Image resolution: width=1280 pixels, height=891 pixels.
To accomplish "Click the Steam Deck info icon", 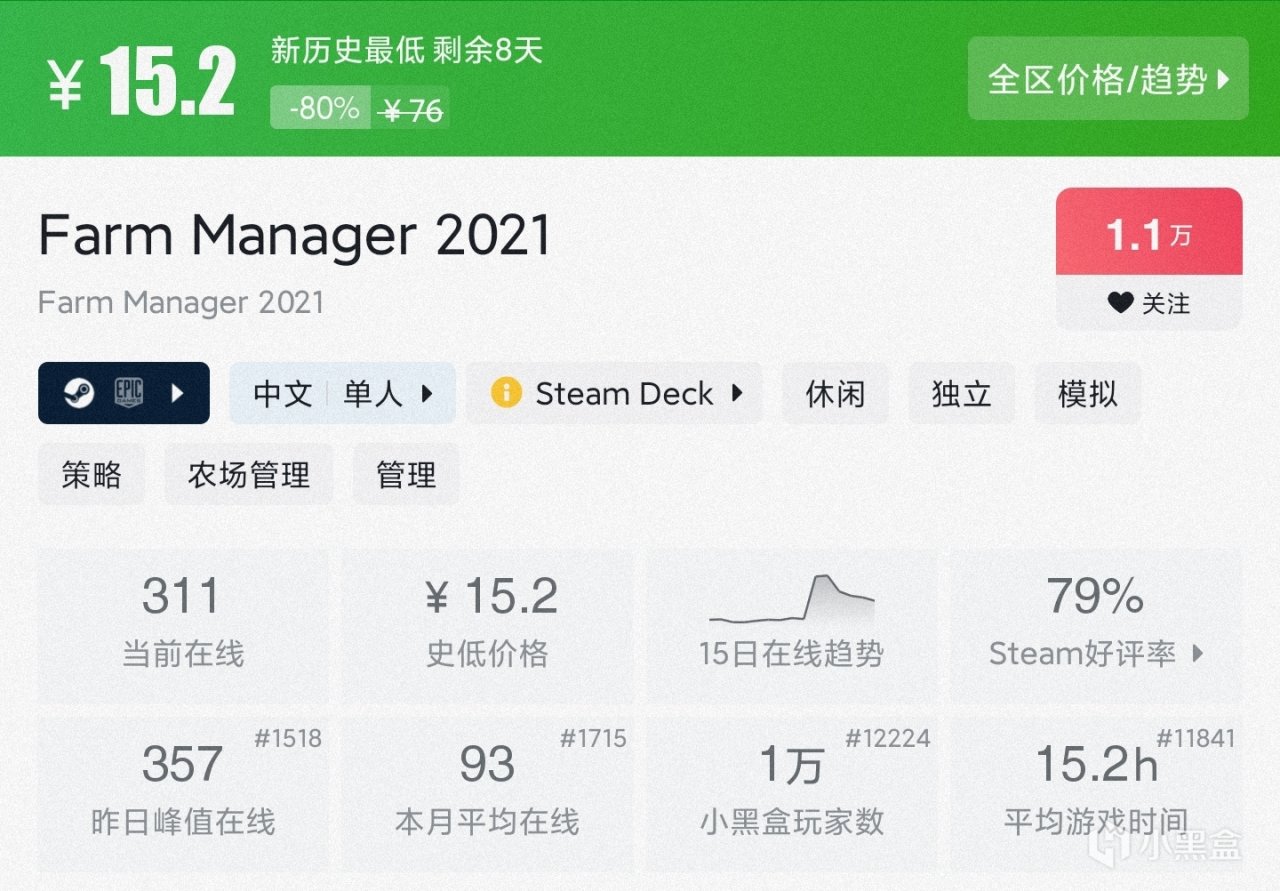I will [506, 393].
